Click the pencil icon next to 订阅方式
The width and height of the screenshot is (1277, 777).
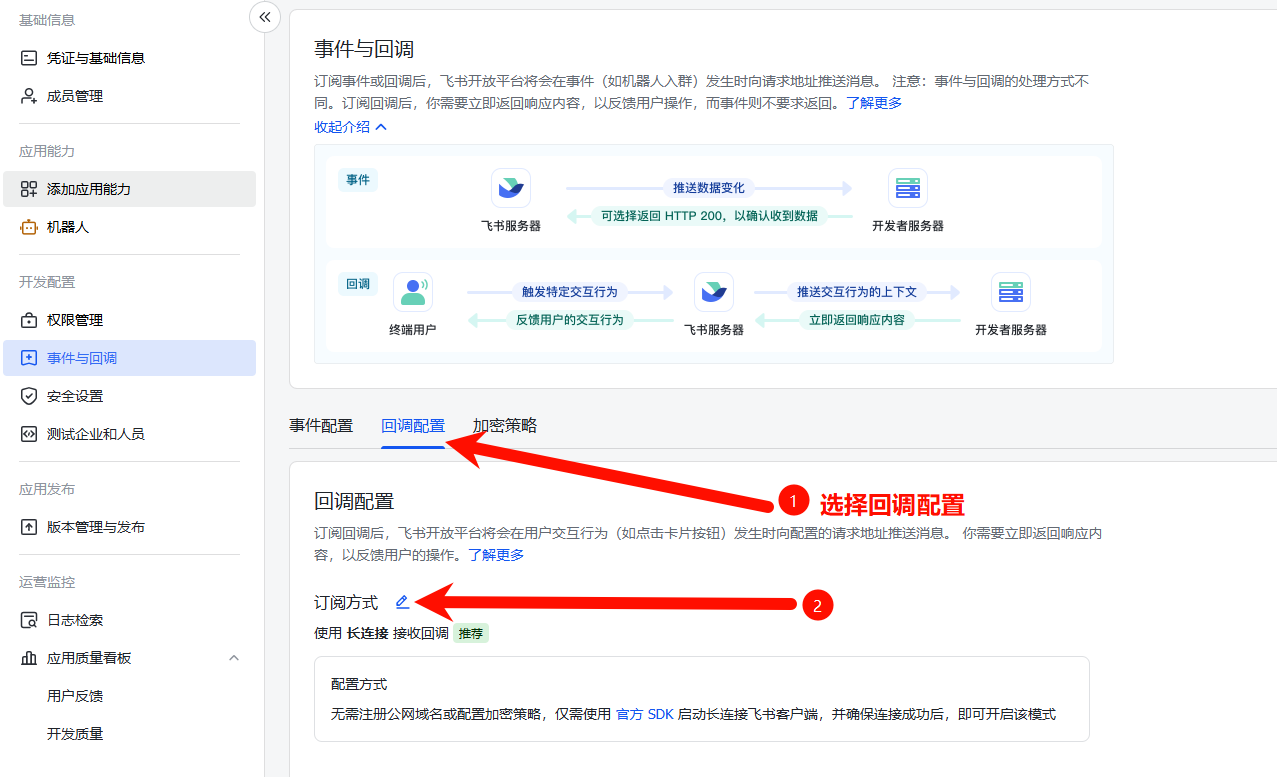tap(402, 602)
